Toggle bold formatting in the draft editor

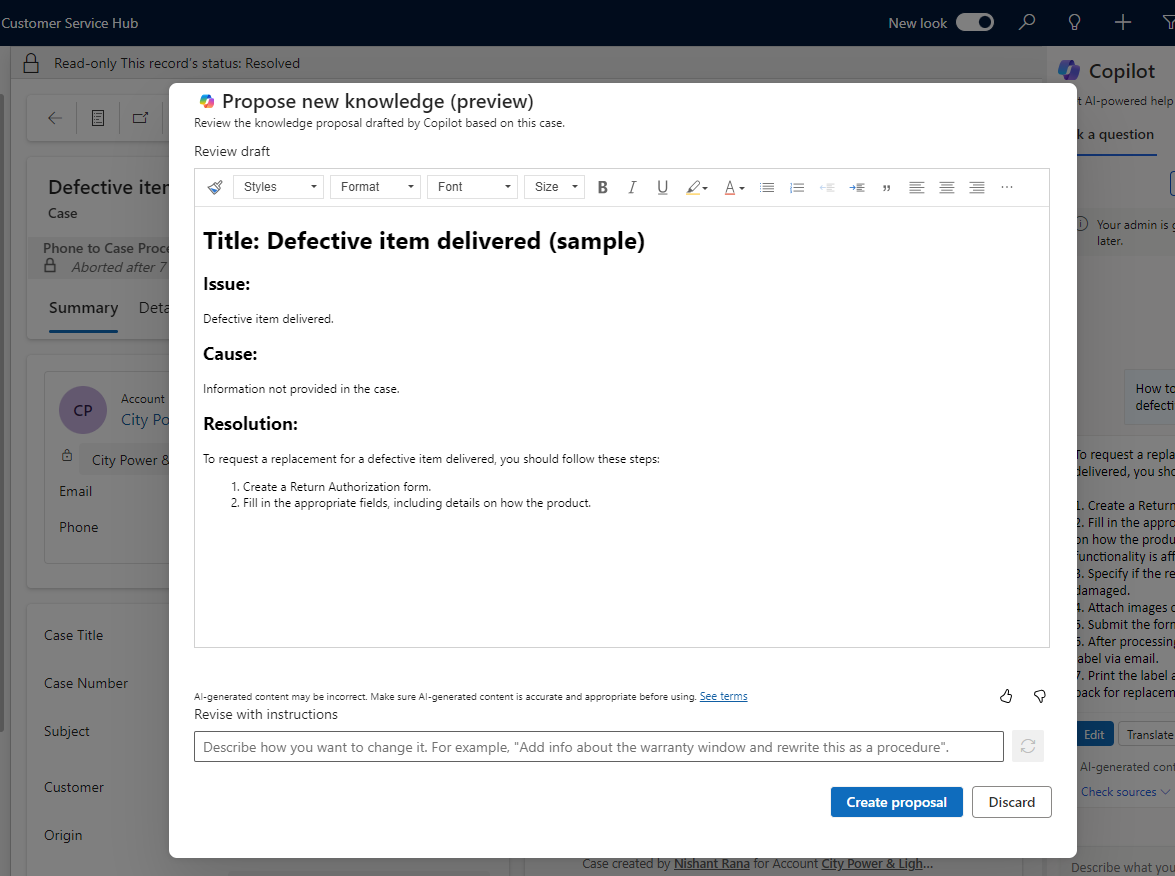pyautogui.click(x=603, y=187)
